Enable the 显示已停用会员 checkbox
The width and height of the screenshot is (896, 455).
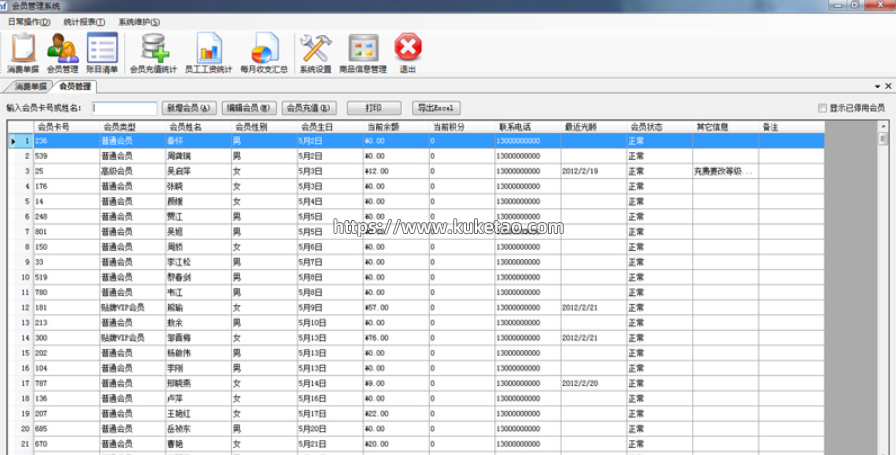coord(822,108)
